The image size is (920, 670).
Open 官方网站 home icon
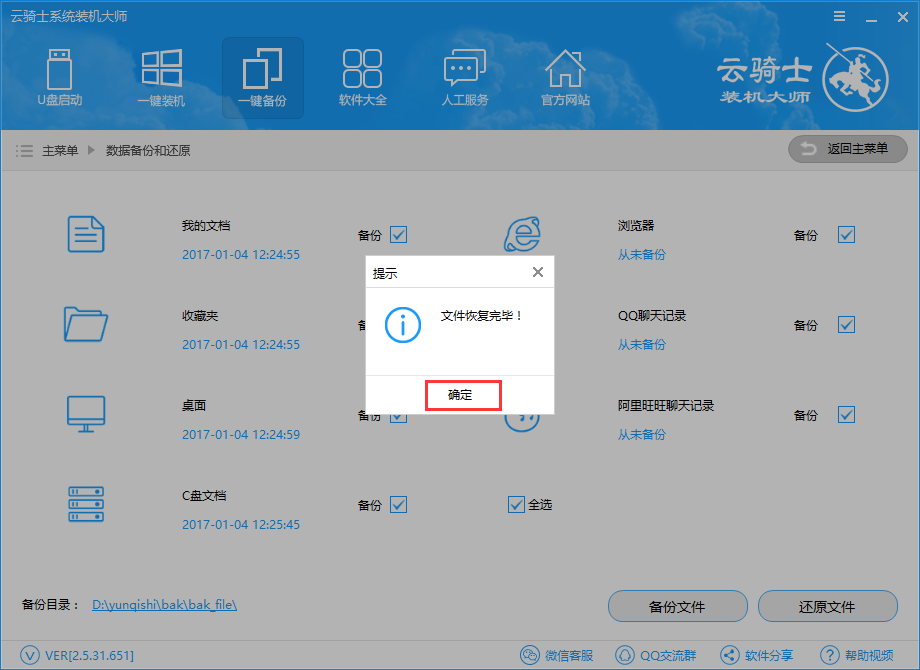(565, 78)
